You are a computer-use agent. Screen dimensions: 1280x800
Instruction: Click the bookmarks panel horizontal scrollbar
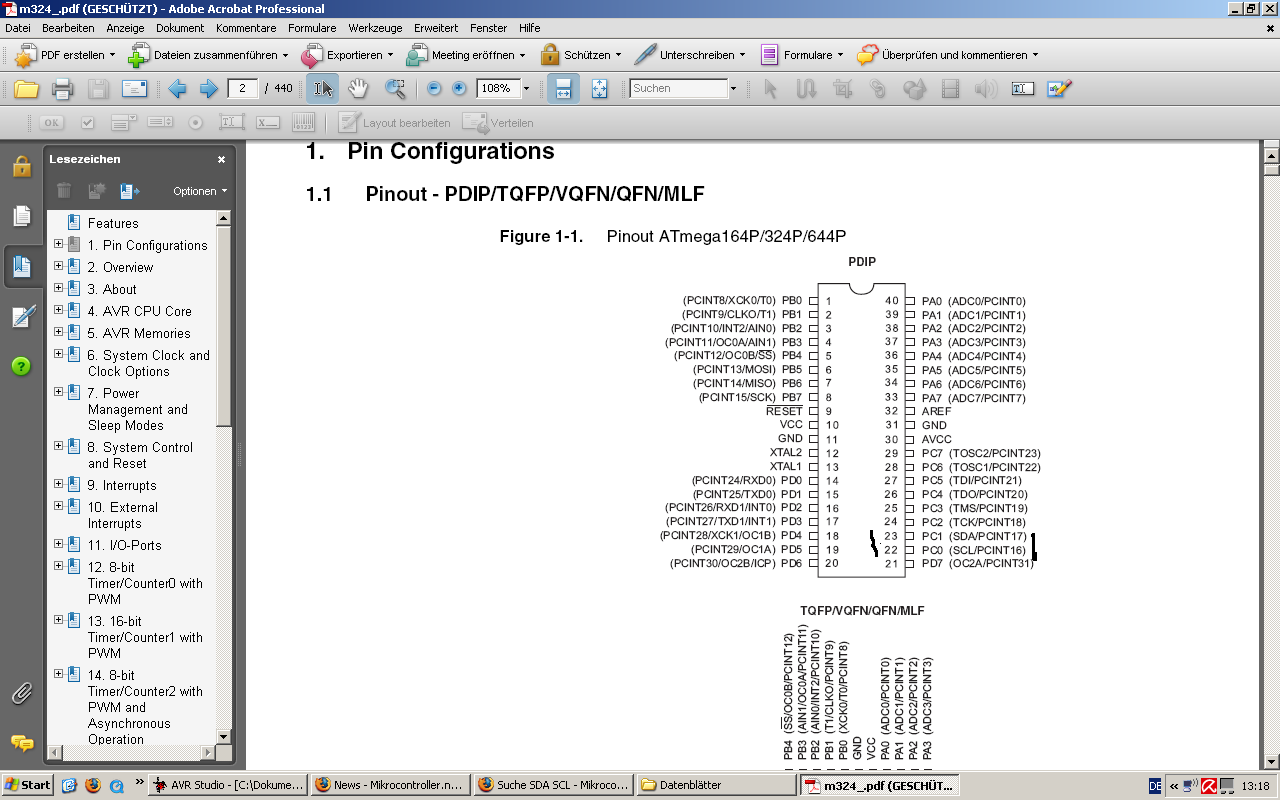click(x=132, y=752)
